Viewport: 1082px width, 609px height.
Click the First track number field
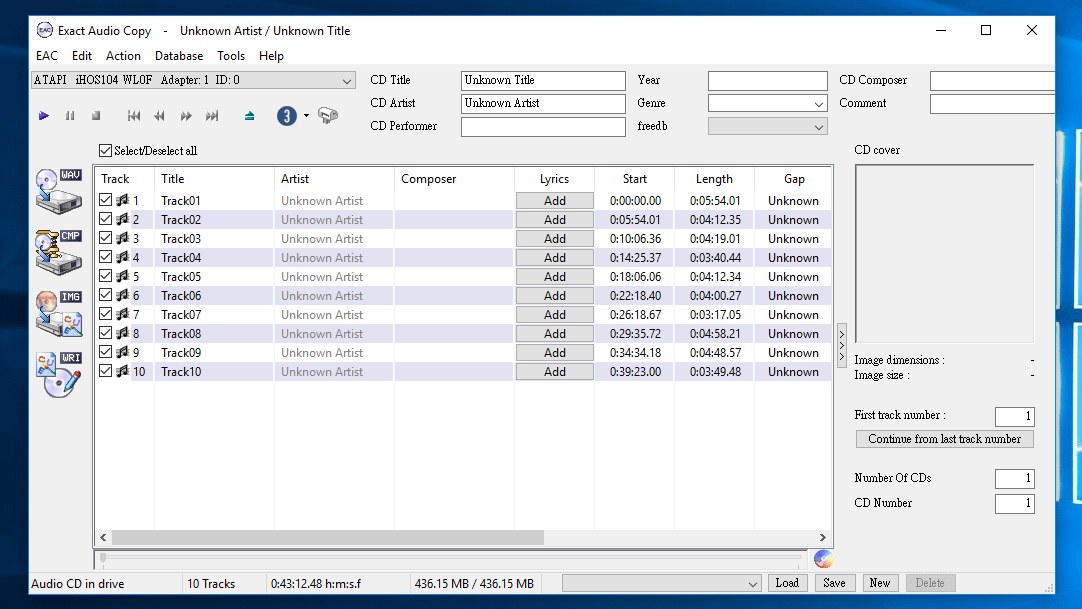tap(1014, 416)
